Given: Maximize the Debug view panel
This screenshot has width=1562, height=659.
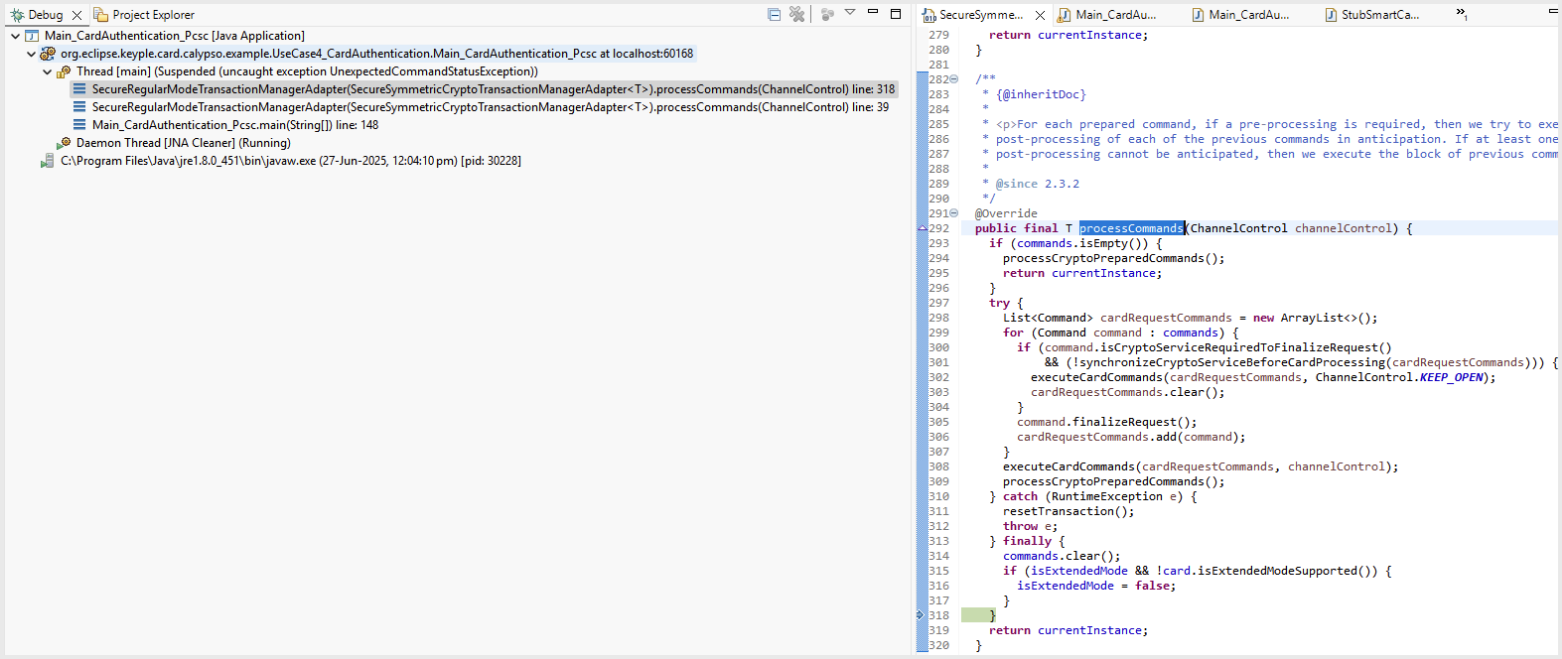Looking at the screenshot, I should click(895, 12).
